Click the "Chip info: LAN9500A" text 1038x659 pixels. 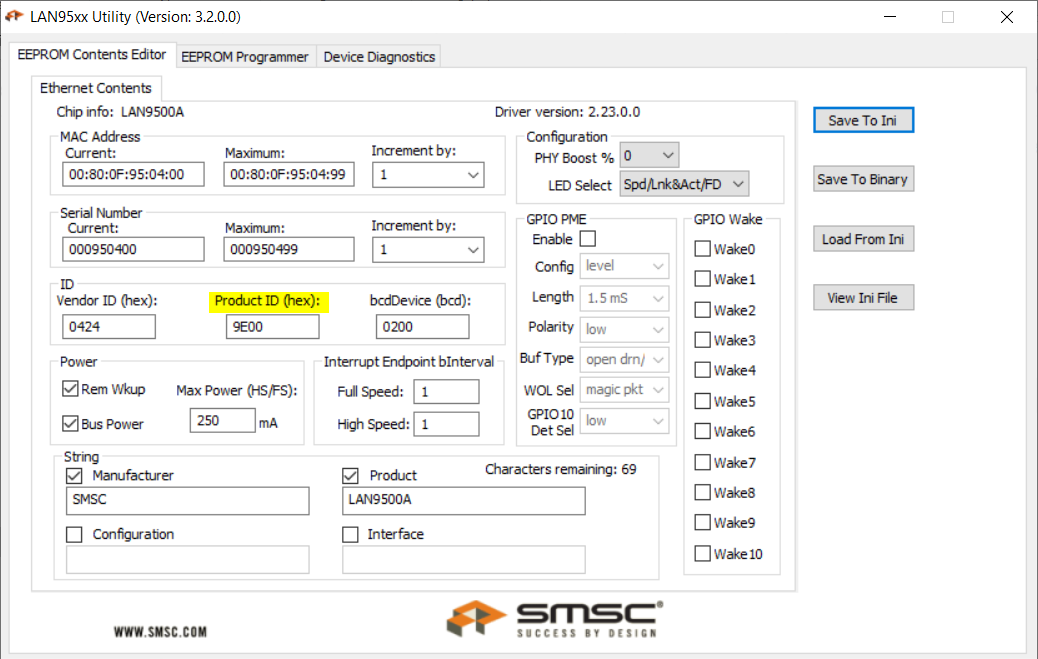click(x=120, y=112)
